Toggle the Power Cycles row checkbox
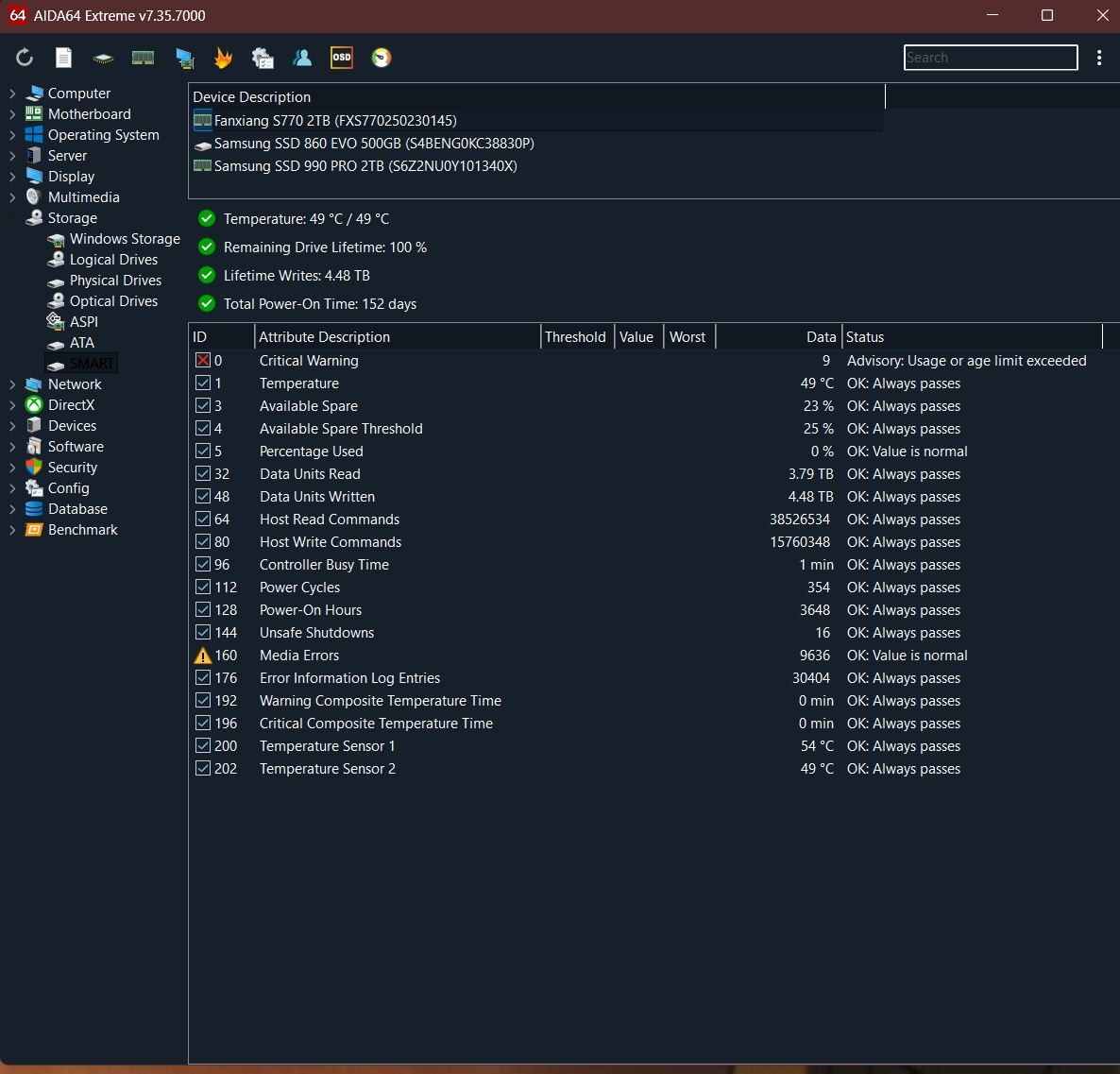The width and height of the screenshot is (1120, 1074). (203, 588)
